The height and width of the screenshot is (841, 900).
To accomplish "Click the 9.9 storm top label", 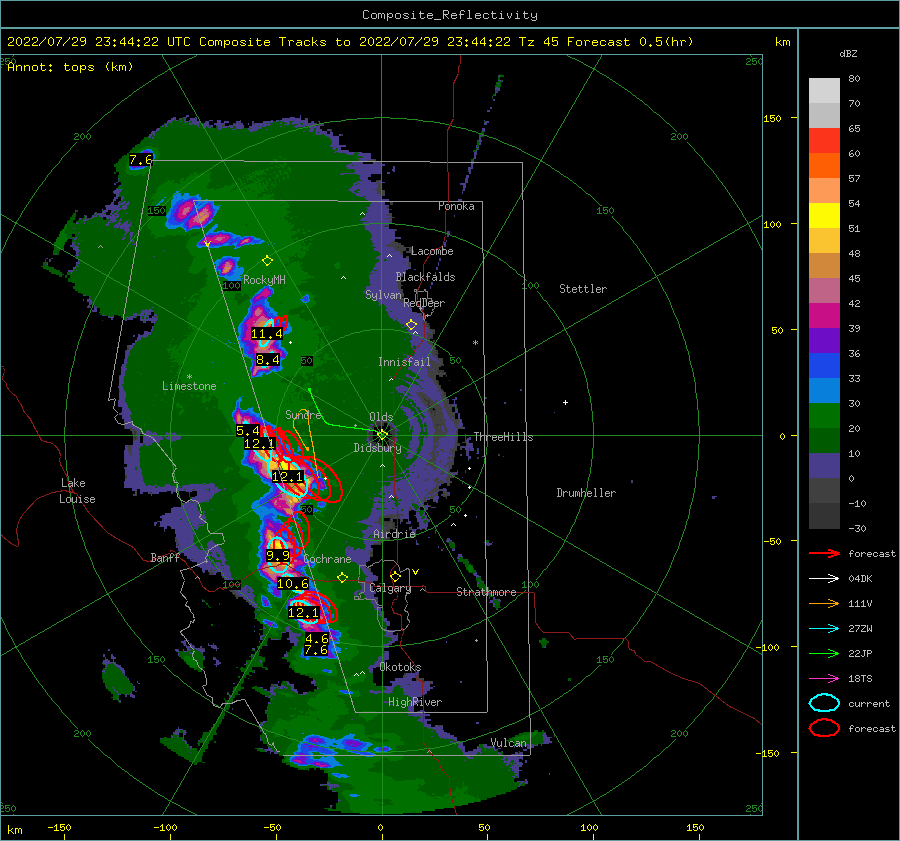I will tap(278, 556).
